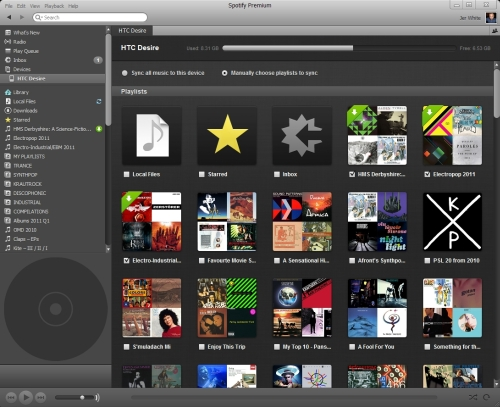The width and height of the screenshot is (500, 407).
Task: Open the Inbox sidebar item
Action: pyautogui.click(x=20, y=60)
